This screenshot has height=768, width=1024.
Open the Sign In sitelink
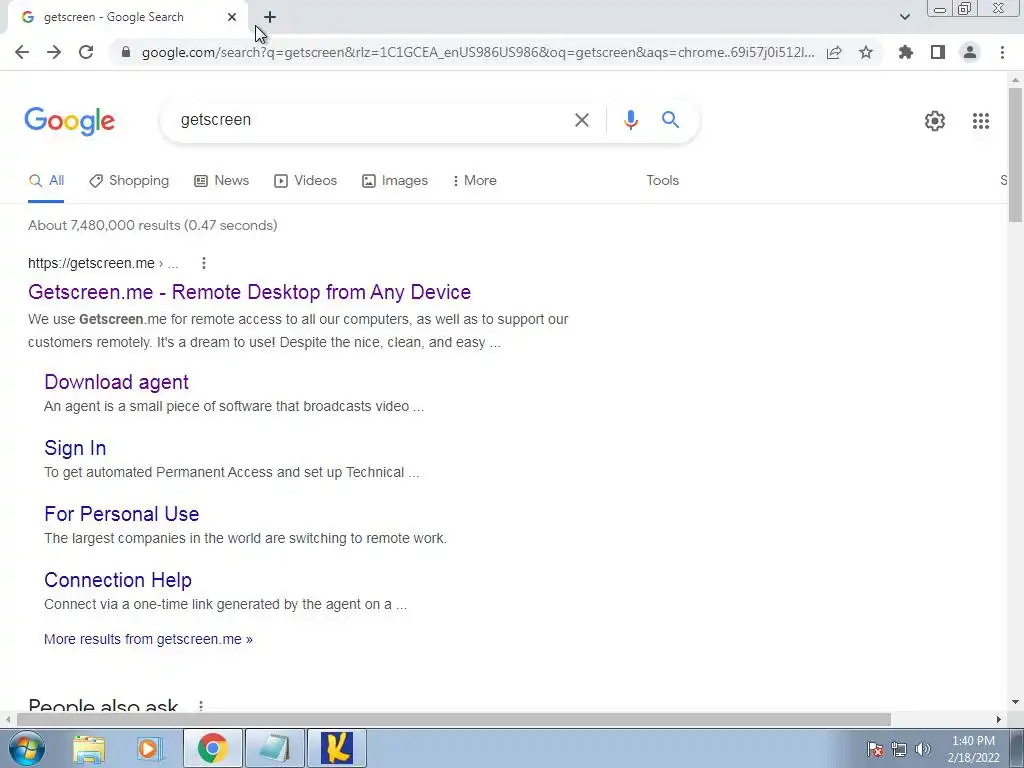coord(75,448)
